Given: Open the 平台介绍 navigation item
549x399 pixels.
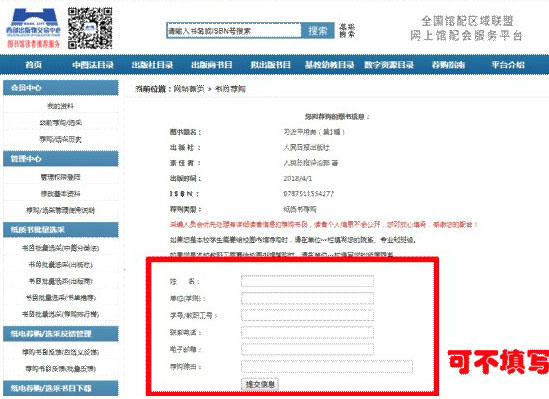Looking at the screenshot, I should [508, 65].
